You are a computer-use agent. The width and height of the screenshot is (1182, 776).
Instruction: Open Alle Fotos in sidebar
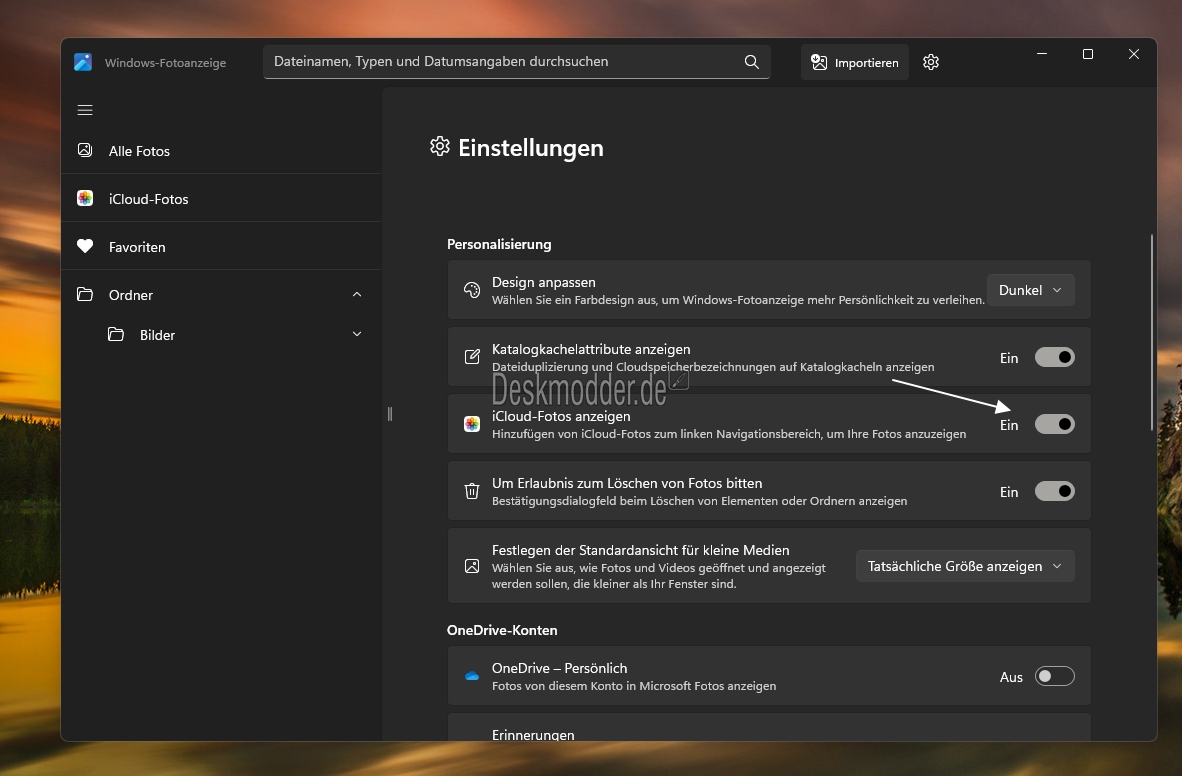(x=139, y=151)
